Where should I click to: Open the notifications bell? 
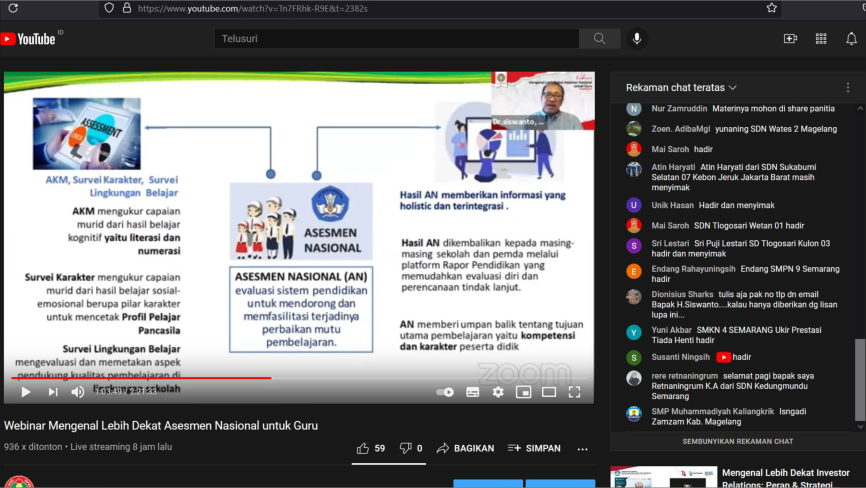851,39
